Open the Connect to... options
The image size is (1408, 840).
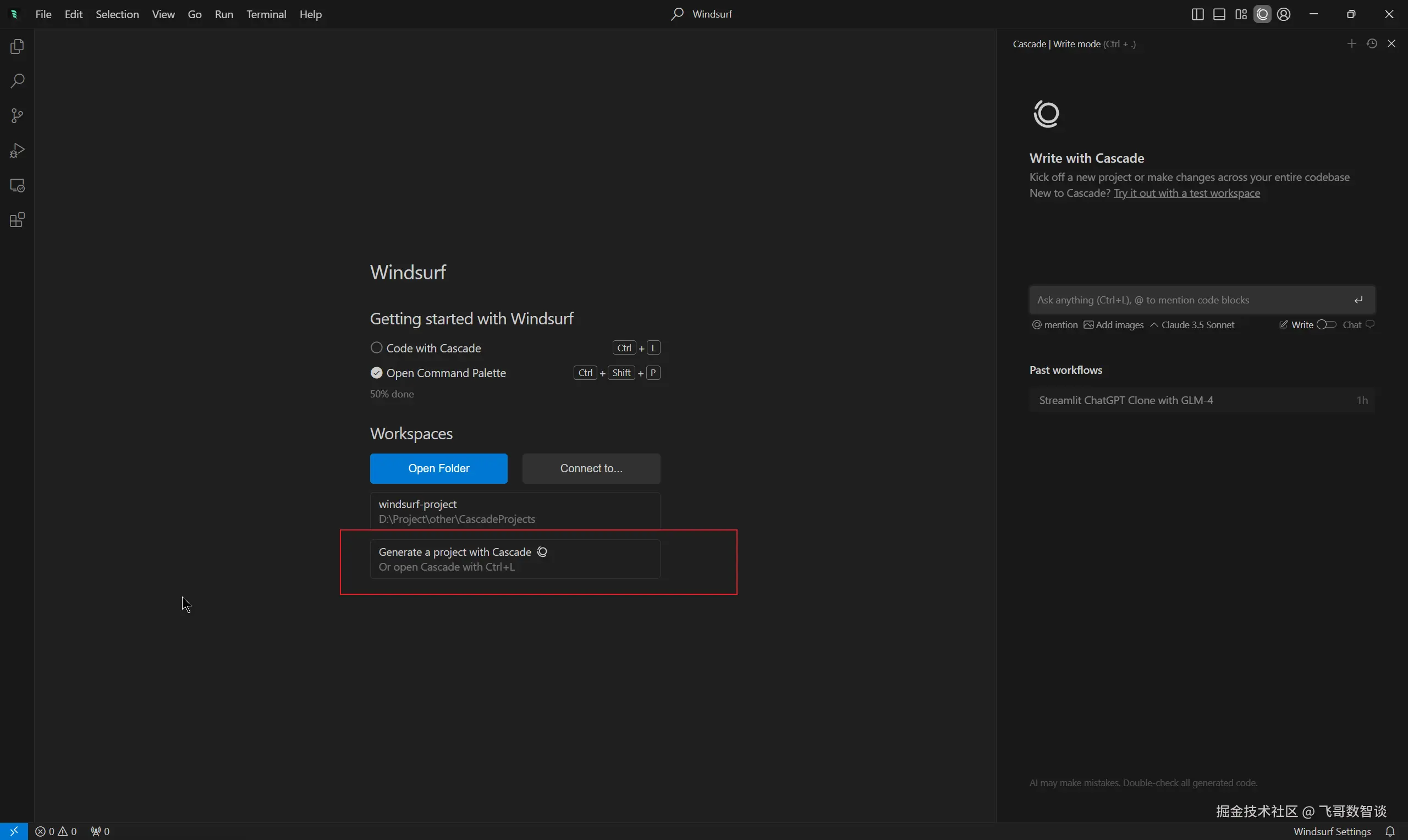point(591,468)
